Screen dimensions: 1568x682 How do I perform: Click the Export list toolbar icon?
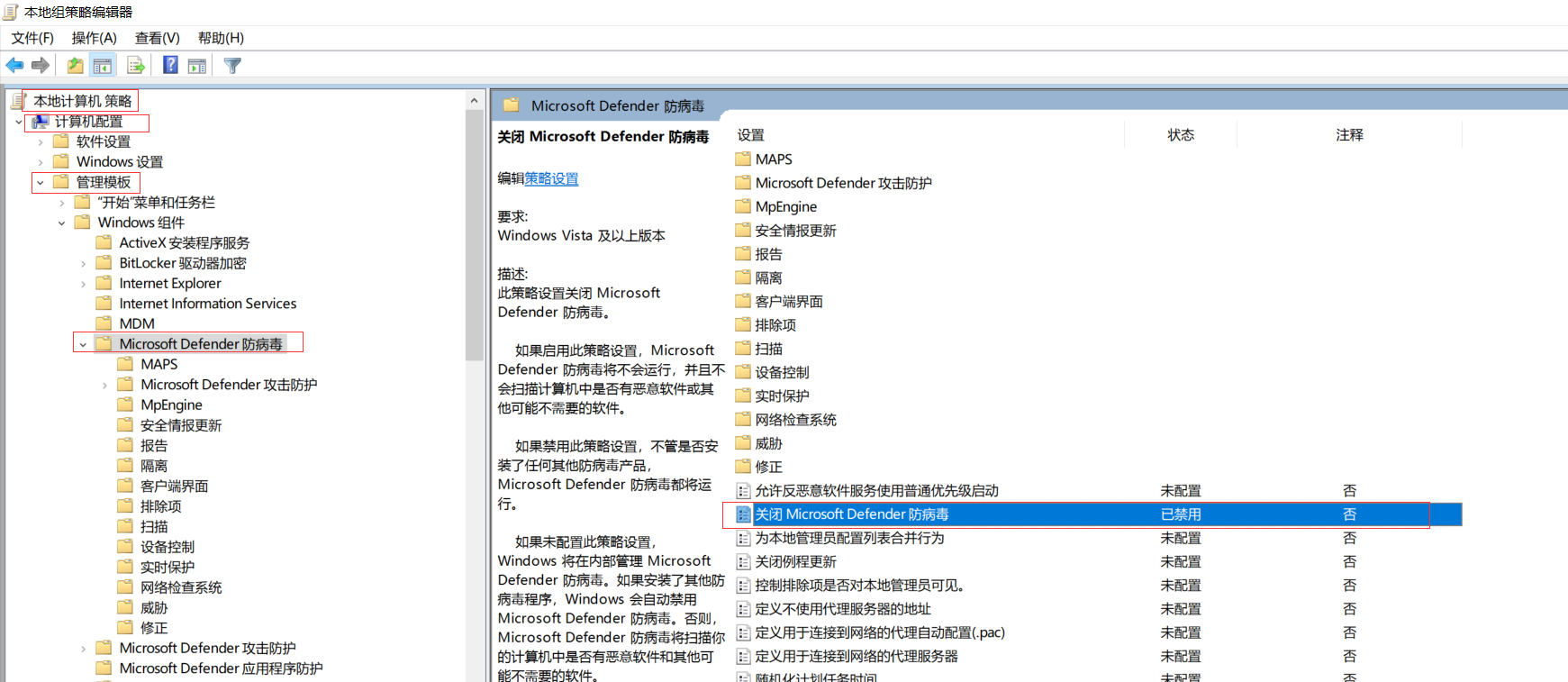click(136, 65)
